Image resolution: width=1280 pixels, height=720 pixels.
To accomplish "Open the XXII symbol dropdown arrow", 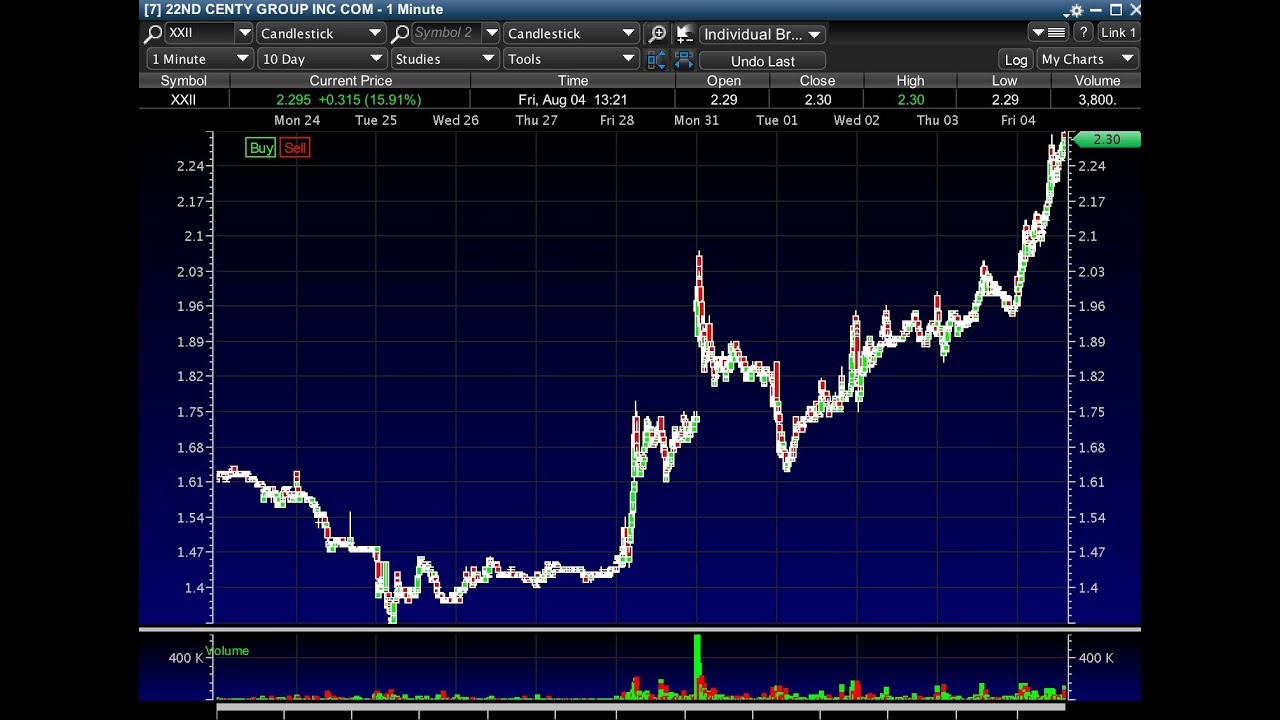I will point(244,33).
